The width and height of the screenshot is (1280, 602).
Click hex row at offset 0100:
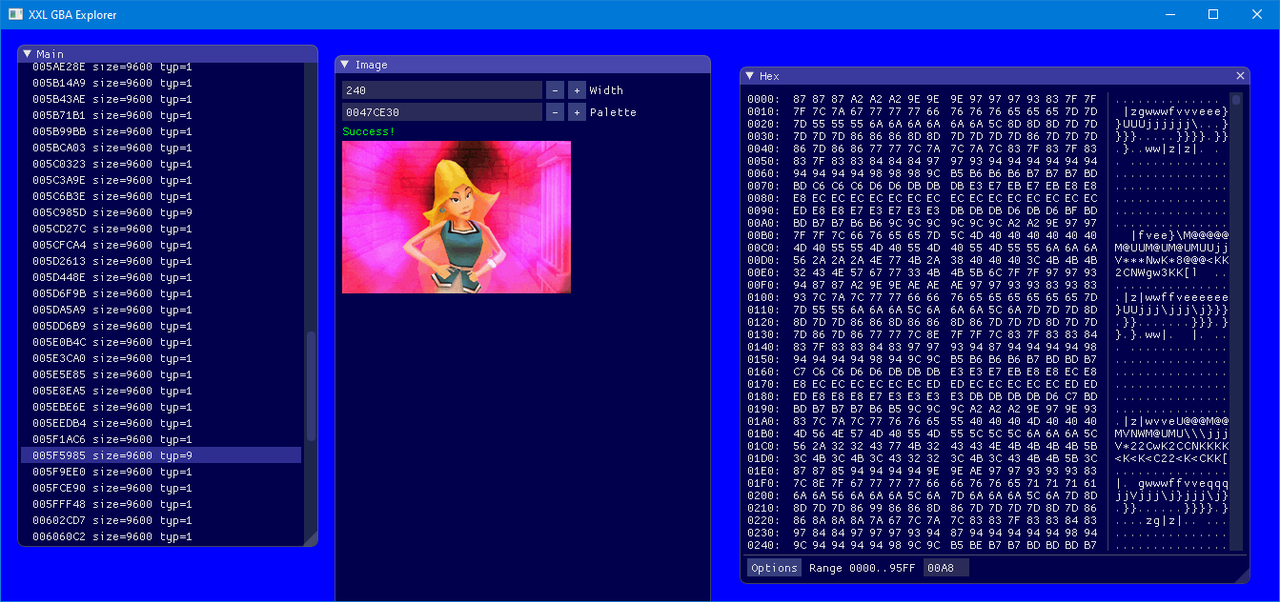click(988, 297)
